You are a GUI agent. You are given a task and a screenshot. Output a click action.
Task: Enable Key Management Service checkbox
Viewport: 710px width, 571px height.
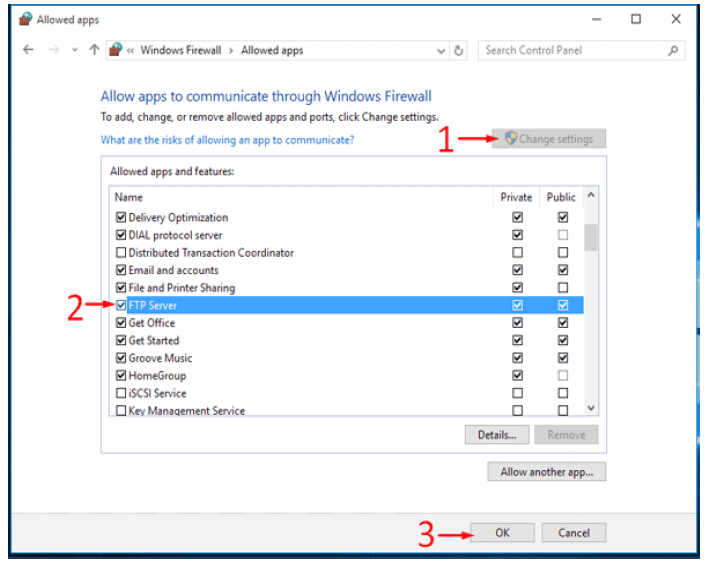[x=121, y=410]
